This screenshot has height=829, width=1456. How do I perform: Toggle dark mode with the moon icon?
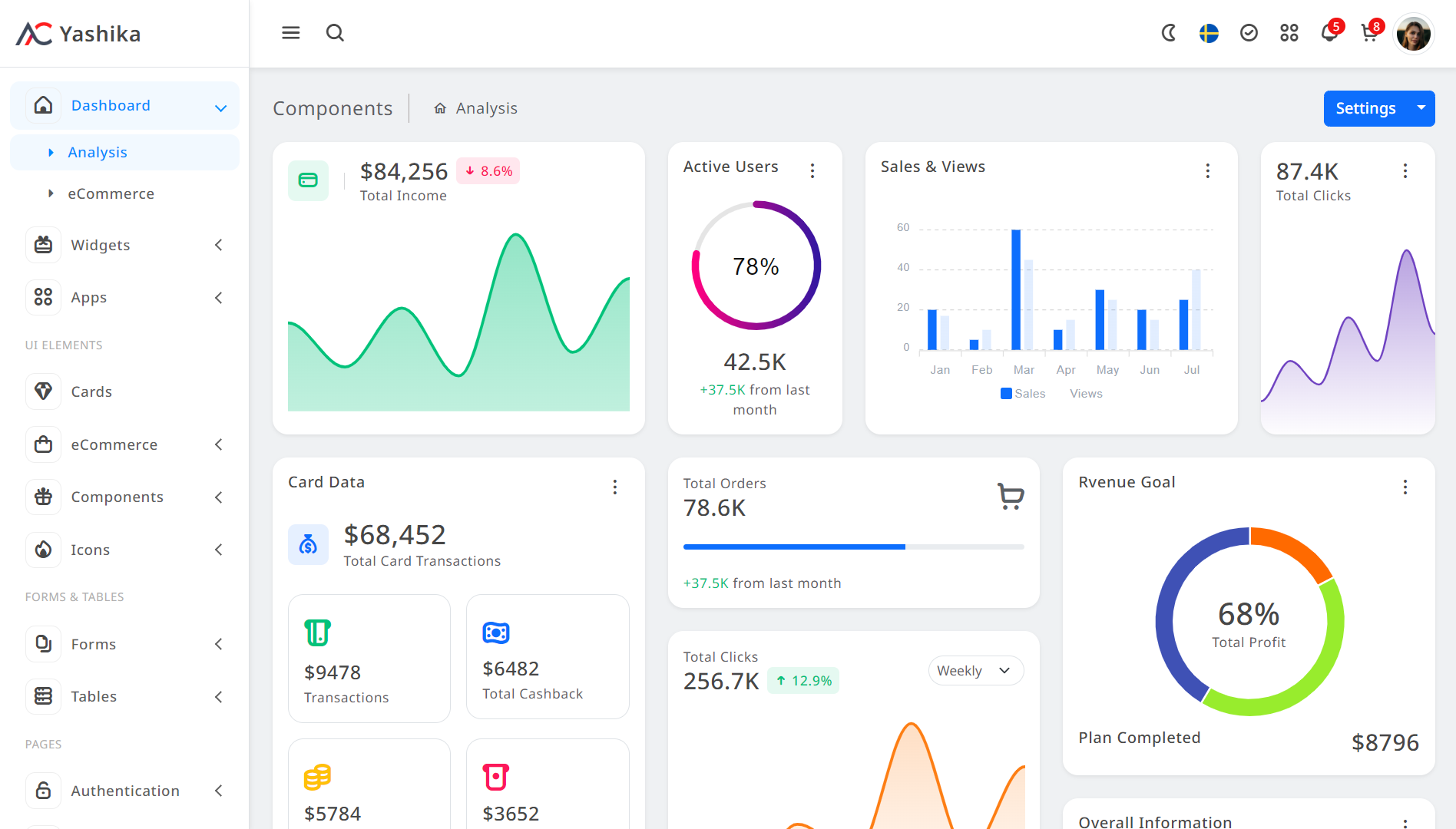click(x=1168, y=33)
